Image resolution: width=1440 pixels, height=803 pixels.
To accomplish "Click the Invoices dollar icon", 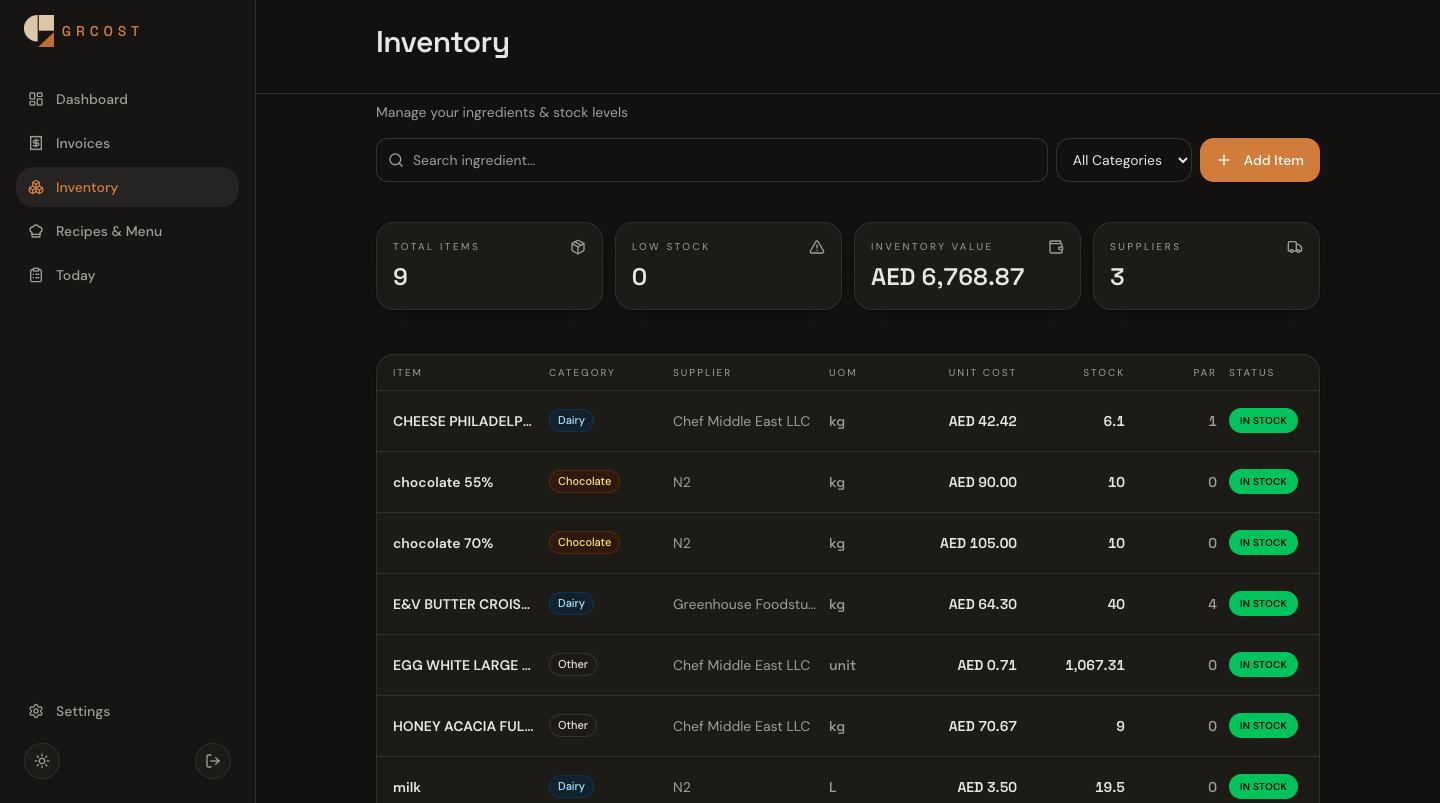I will click(36, 143).
